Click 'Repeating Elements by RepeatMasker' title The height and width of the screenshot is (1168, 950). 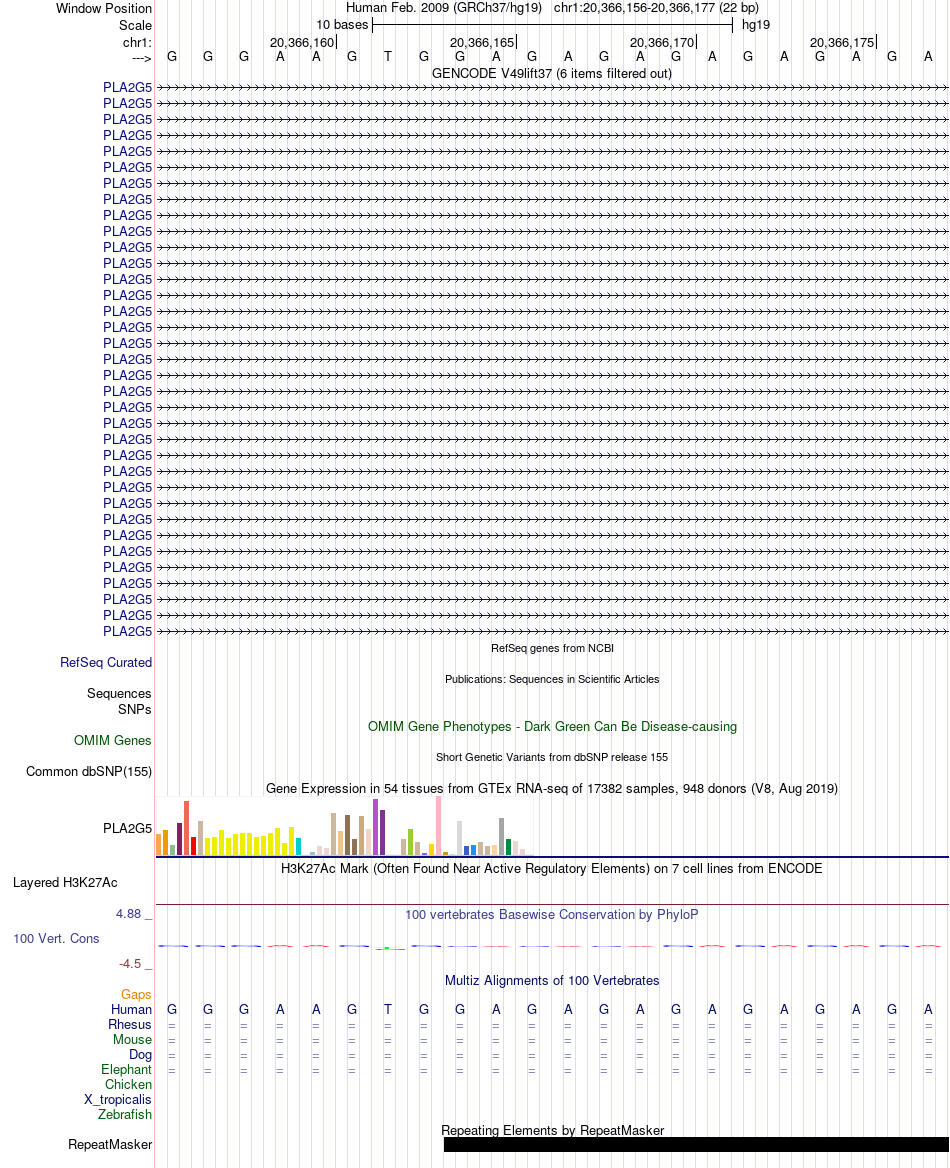[552, 1131]
